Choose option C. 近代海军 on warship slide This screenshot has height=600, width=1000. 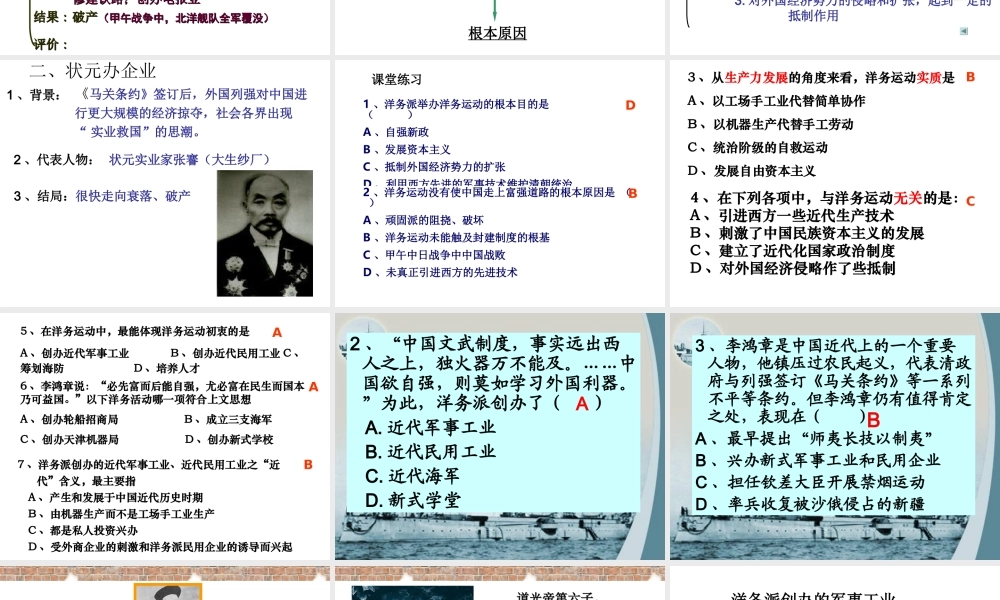tap(412, 476)
